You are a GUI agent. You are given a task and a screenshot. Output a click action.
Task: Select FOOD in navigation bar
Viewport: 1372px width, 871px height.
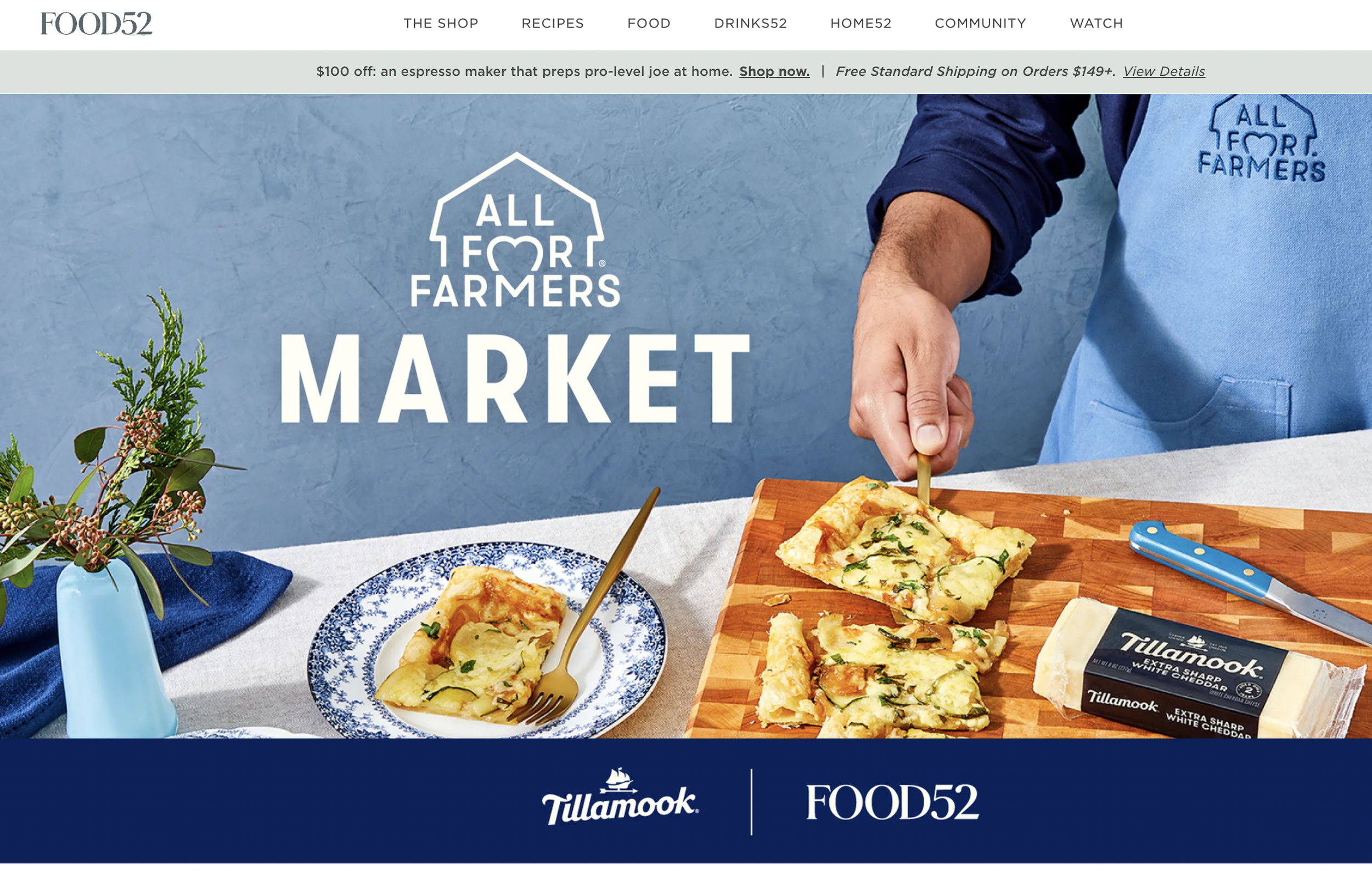coord(649,24)
